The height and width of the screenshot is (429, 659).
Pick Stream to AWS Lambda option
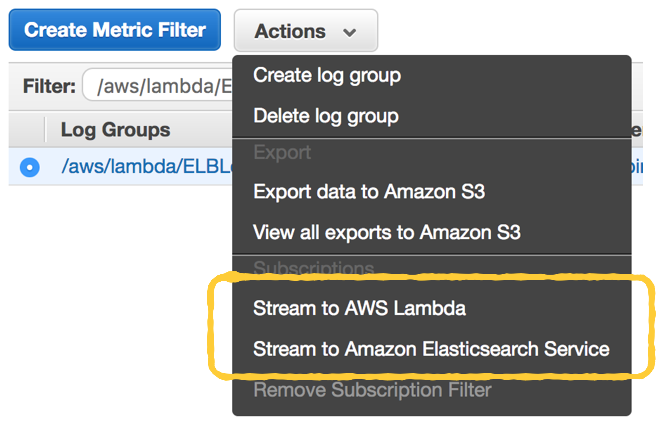click(x=359, y=309)
